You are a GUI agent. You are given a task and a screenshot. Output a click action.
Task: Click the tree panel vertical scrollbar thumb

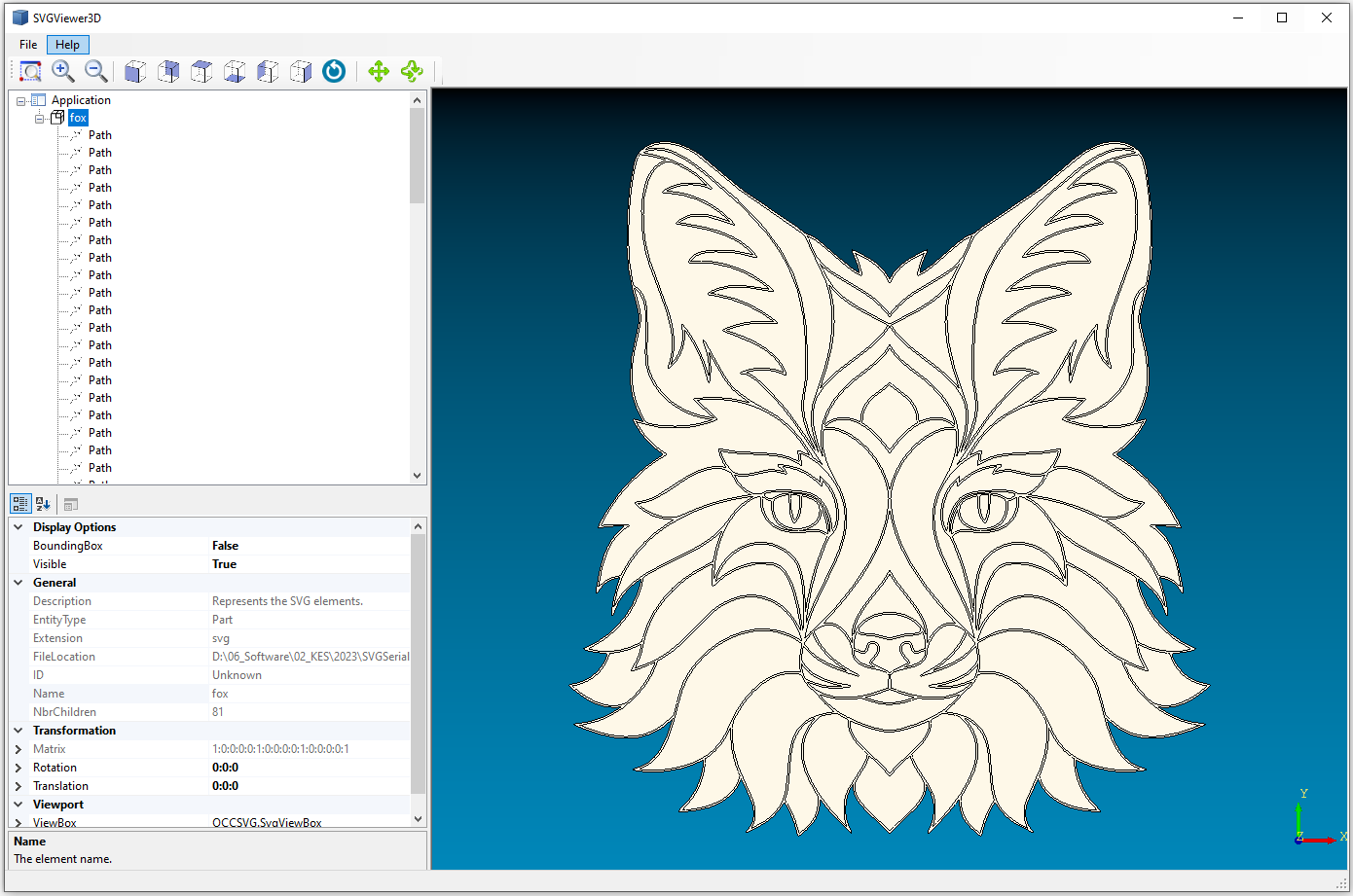click(x=417, y=156)
